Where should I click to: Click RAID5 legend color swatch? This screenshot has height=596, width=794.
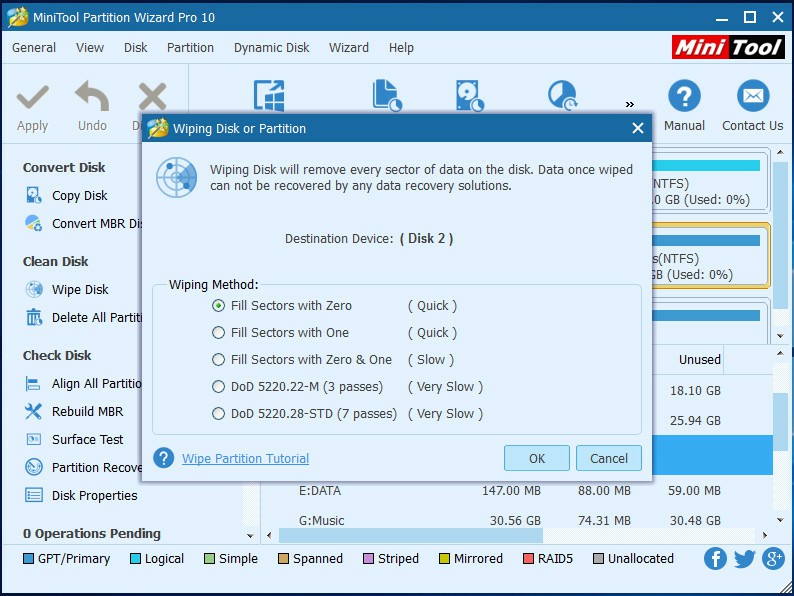tap(528, 559)
